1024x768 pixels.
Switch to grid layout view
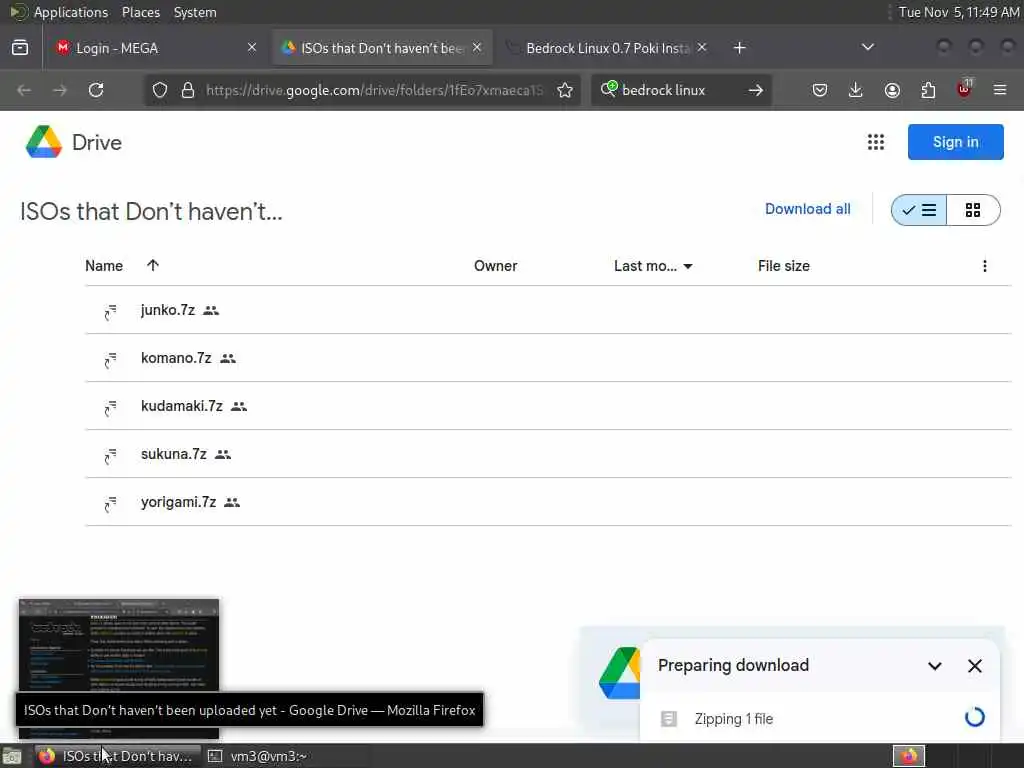[973, 210]
